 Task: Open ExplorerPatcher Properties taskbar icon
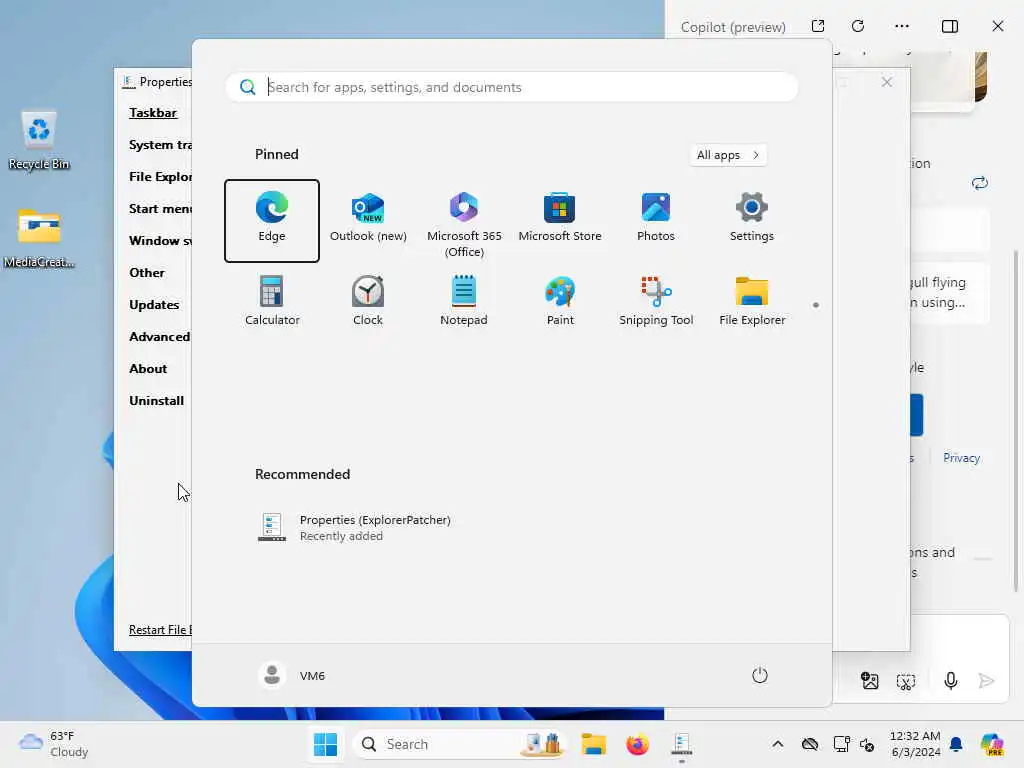681,744
